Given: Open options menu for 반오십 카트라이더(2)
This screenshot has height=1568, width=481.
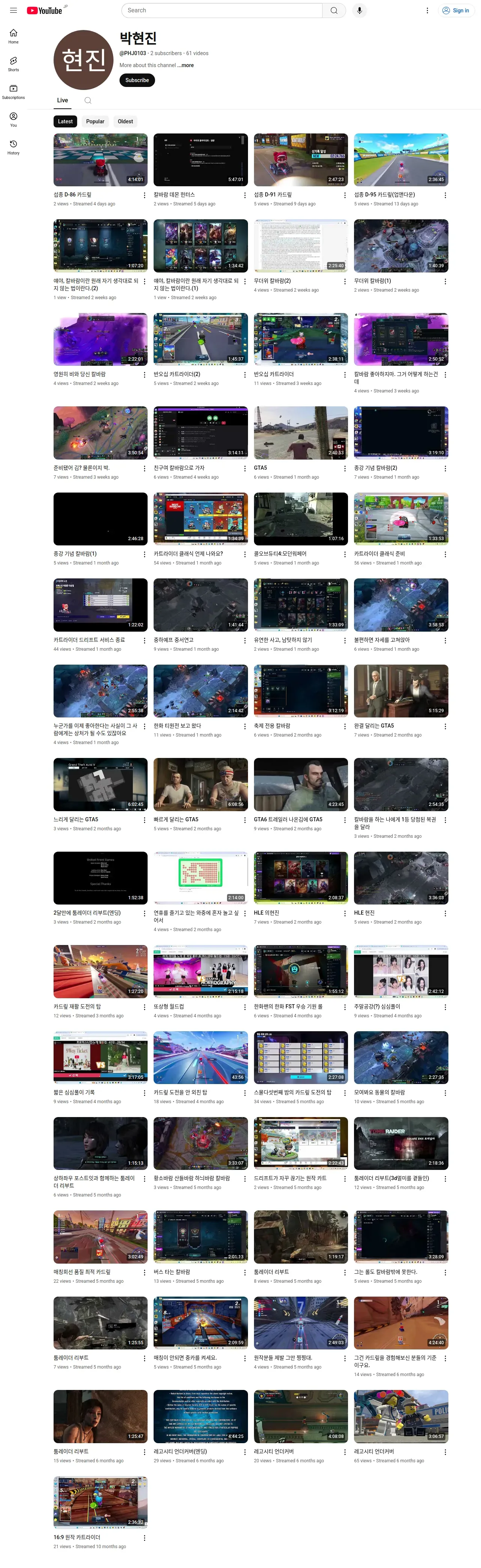Looking at the screenshot, I should pyautogui.click(x=245, y=375).
